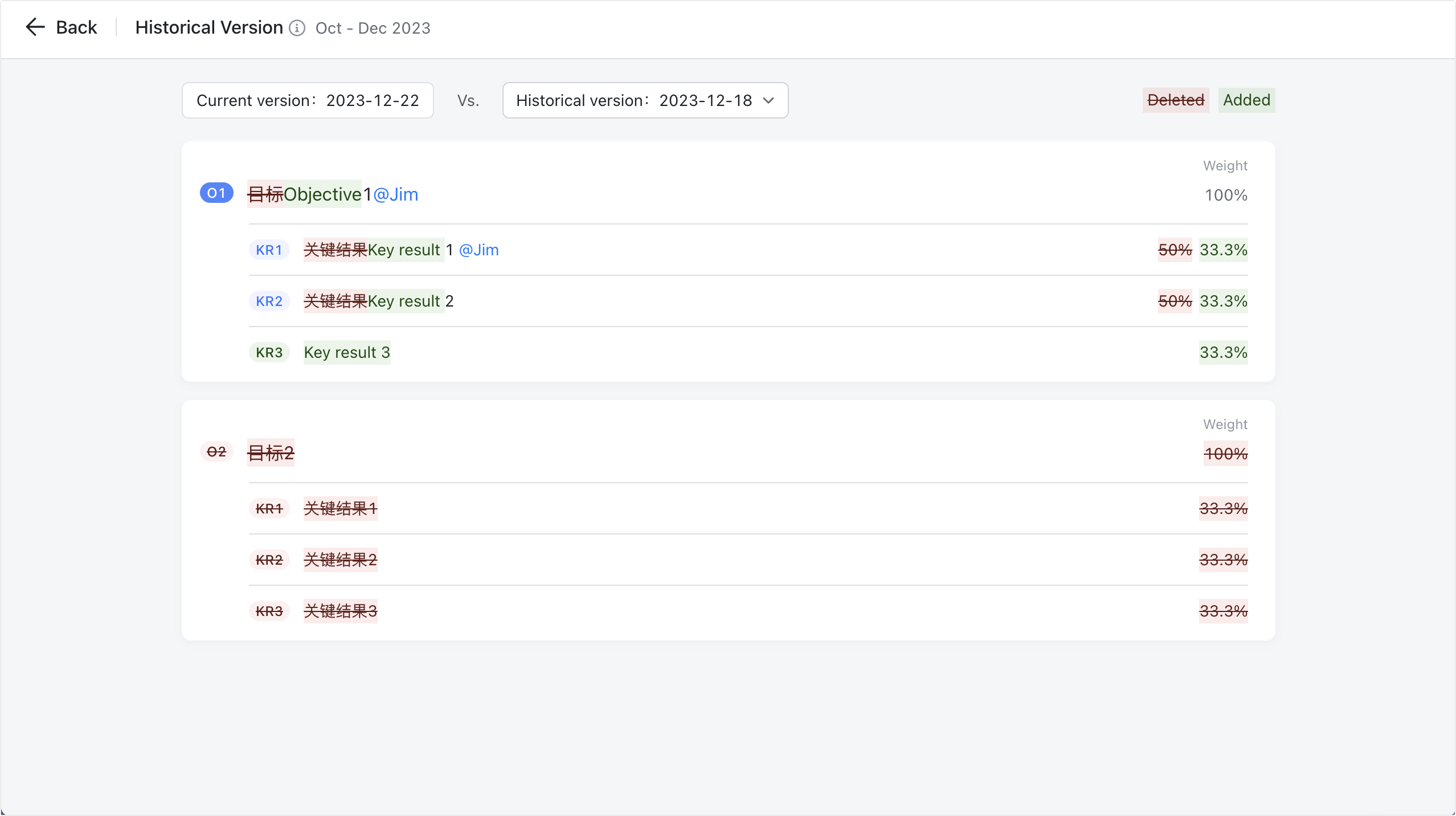This screenshot has width=1456, height=816.
Task: Click the KR2 badge under Objective 1
Action: coord(269,301)
